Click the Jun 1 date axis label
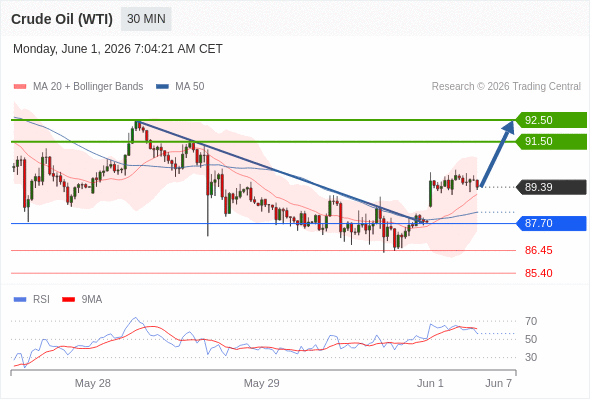Viewport: 590px width, 400px height. pyautogui.click(x=430, y=383)
